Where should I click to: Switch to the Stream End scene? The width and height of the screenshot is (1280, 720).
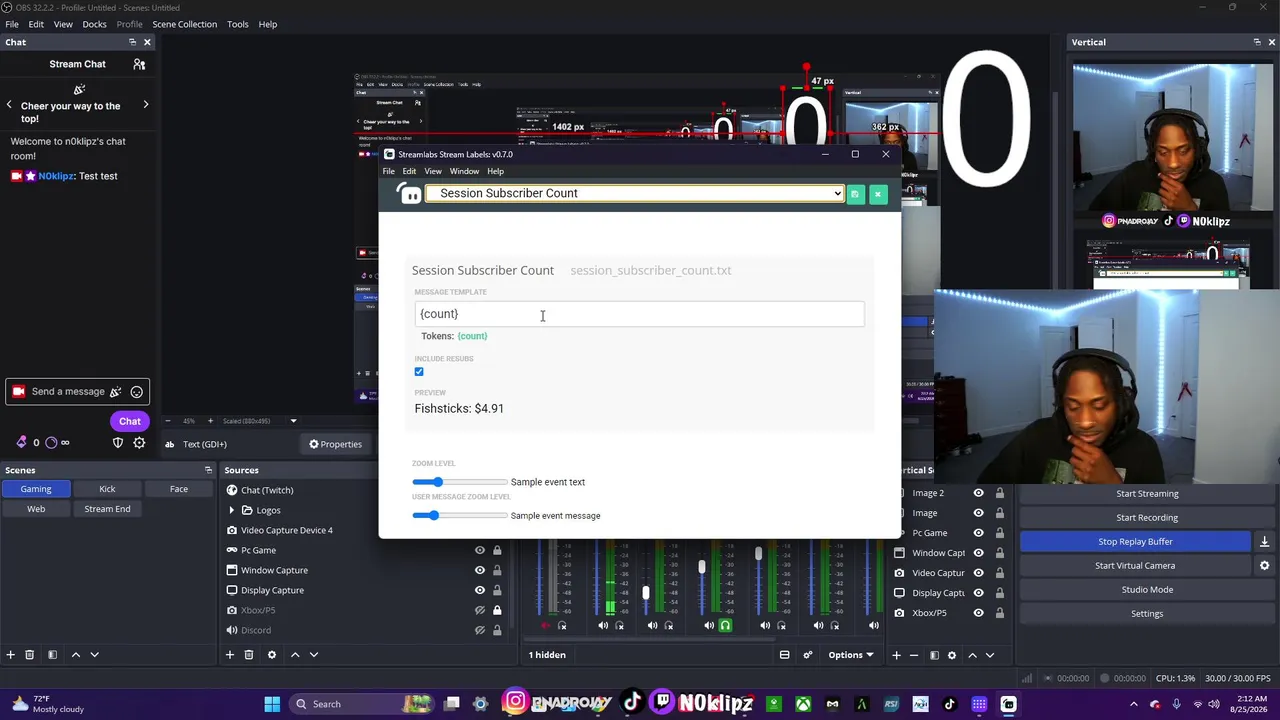pos(107,509)
